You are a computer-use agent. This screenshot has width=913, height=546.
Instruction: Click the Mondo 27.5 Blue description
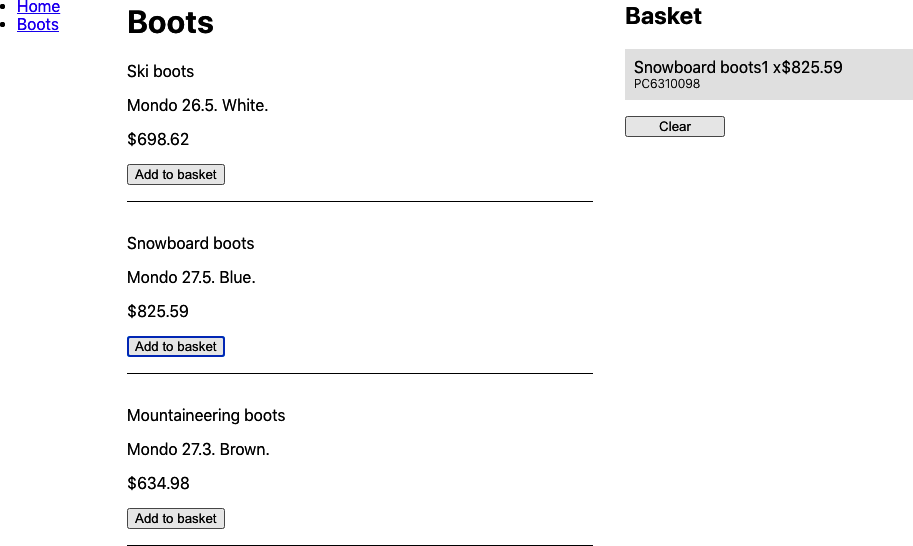tap(191, 278)
